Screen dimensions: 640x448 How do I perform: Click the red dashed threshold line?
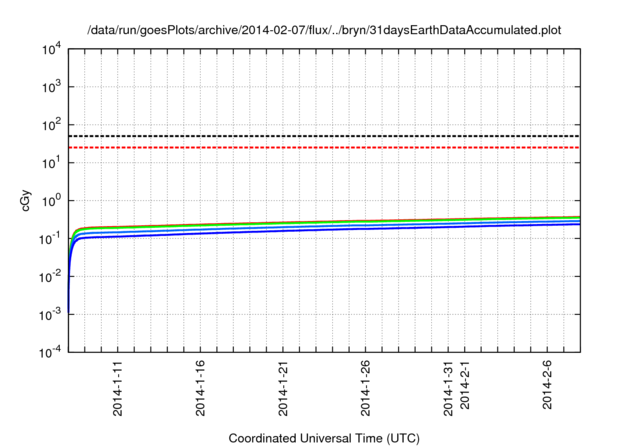pos(324,147)
